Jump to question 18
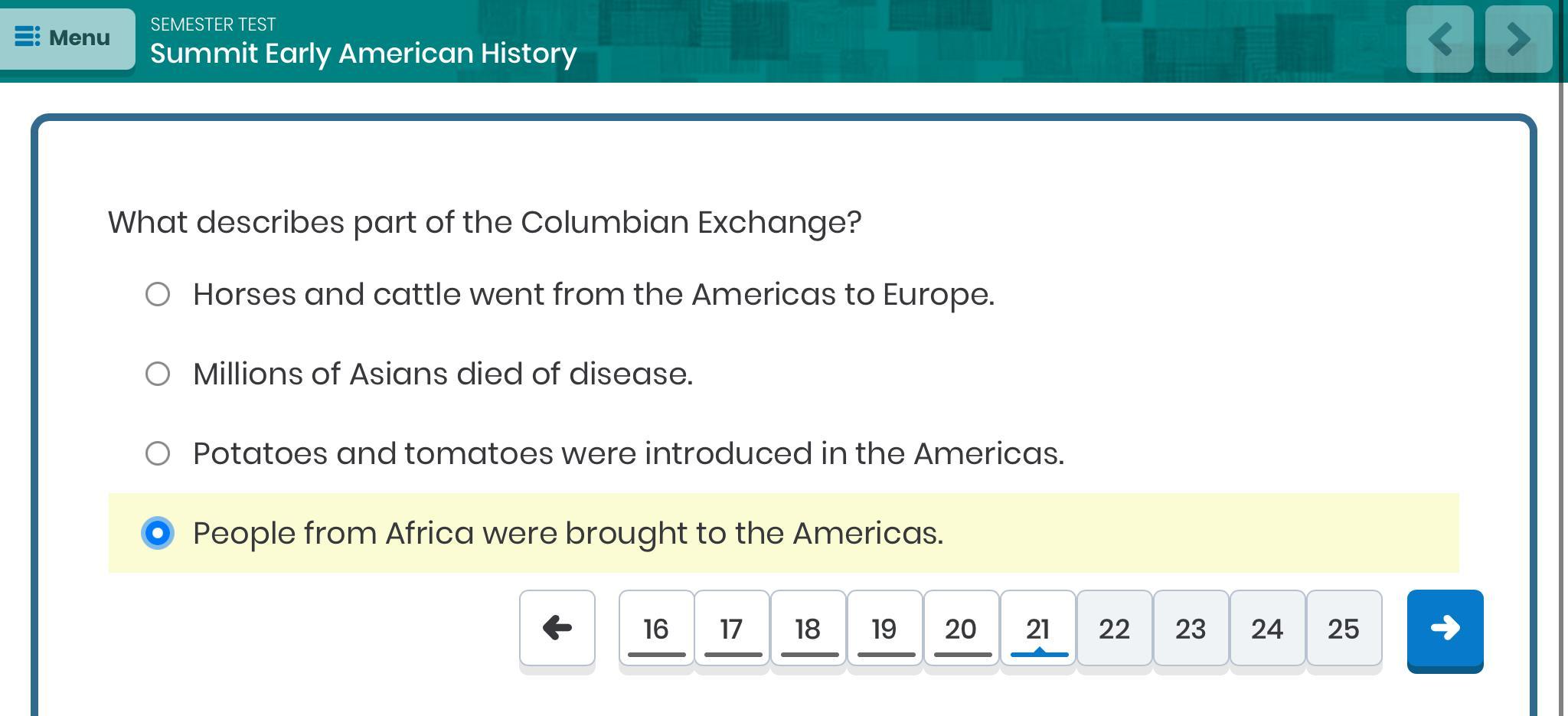This screenshot has width=1568, height=716. (808, 629)
